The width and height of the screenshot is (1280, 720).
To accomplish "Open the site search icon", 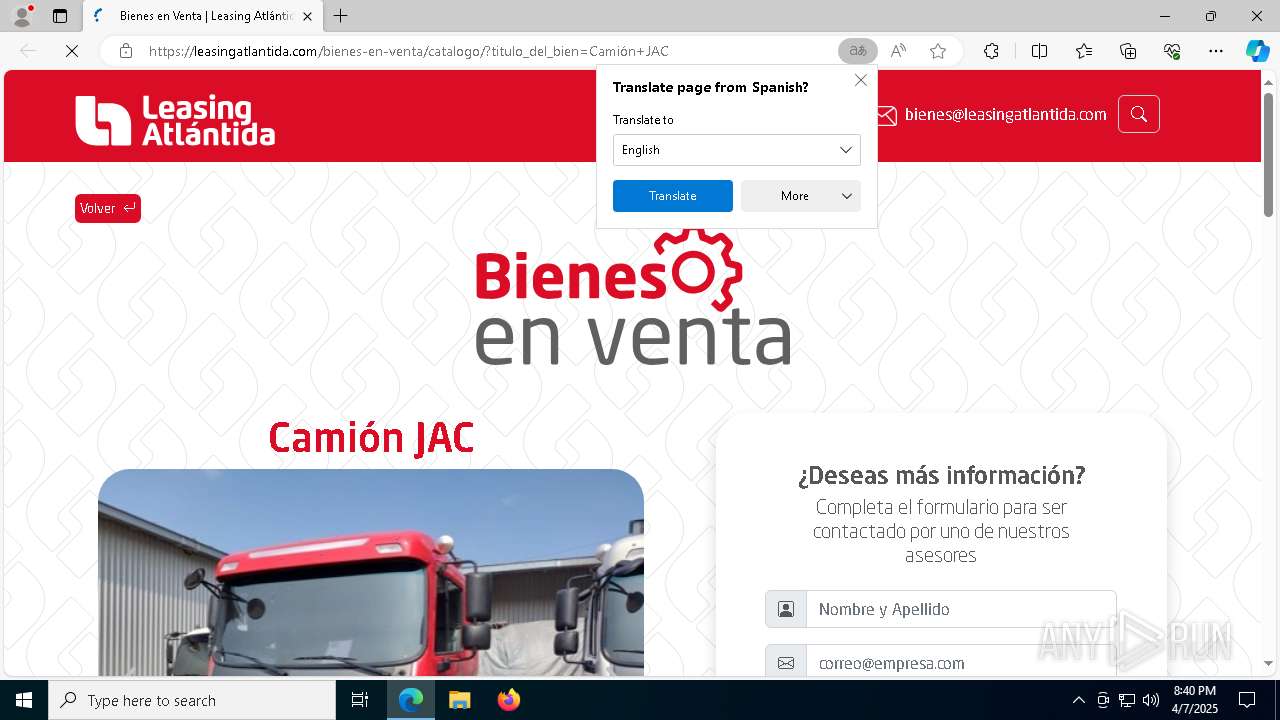I will coord(1139,114).
